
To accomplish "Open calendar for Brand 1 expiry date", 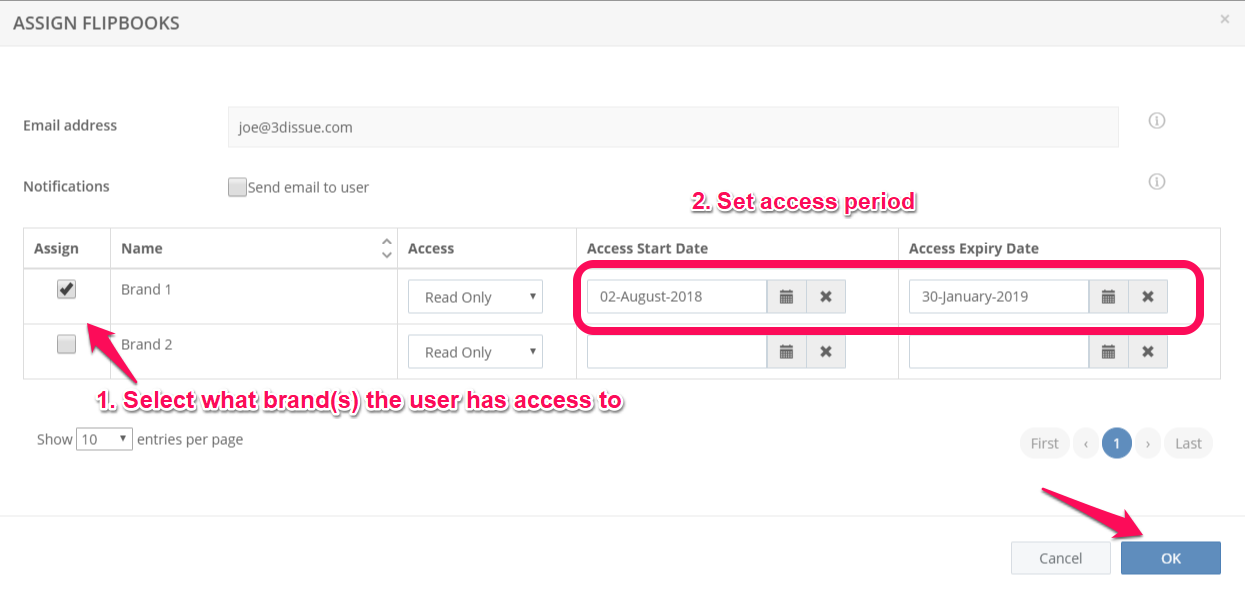I will click(1108, 297).
